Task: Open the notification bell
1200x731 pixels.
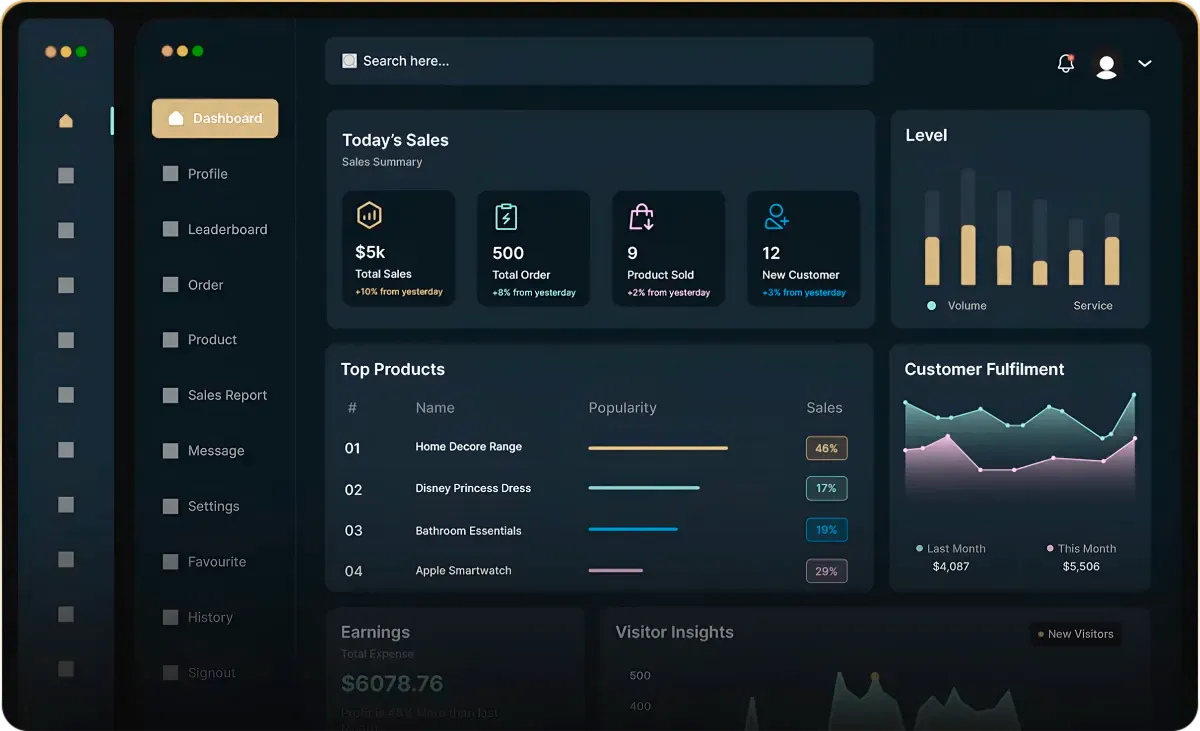Action: coord(1066,63)
